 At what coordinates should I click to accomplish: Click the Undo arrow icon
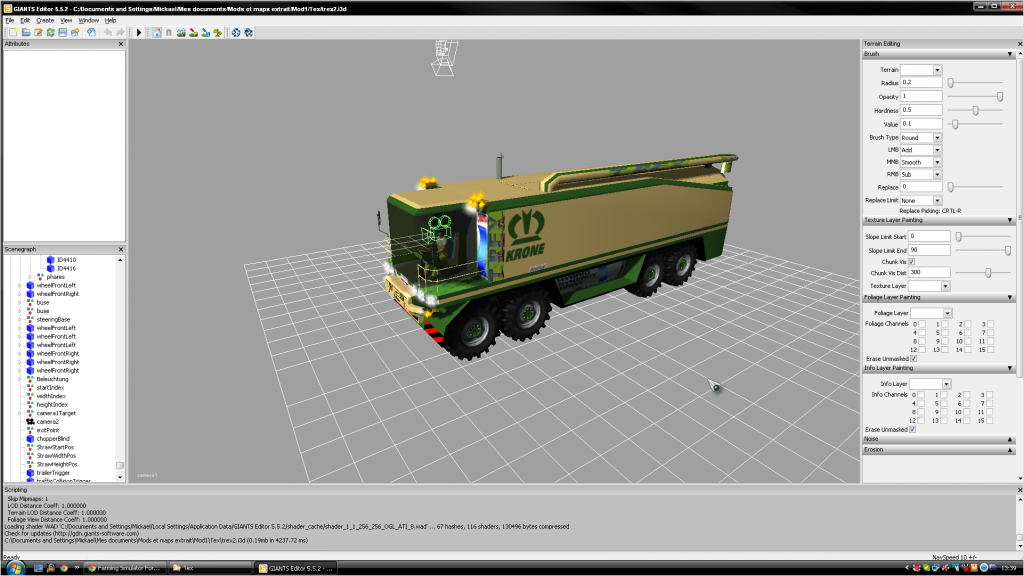tap(108, 33)
